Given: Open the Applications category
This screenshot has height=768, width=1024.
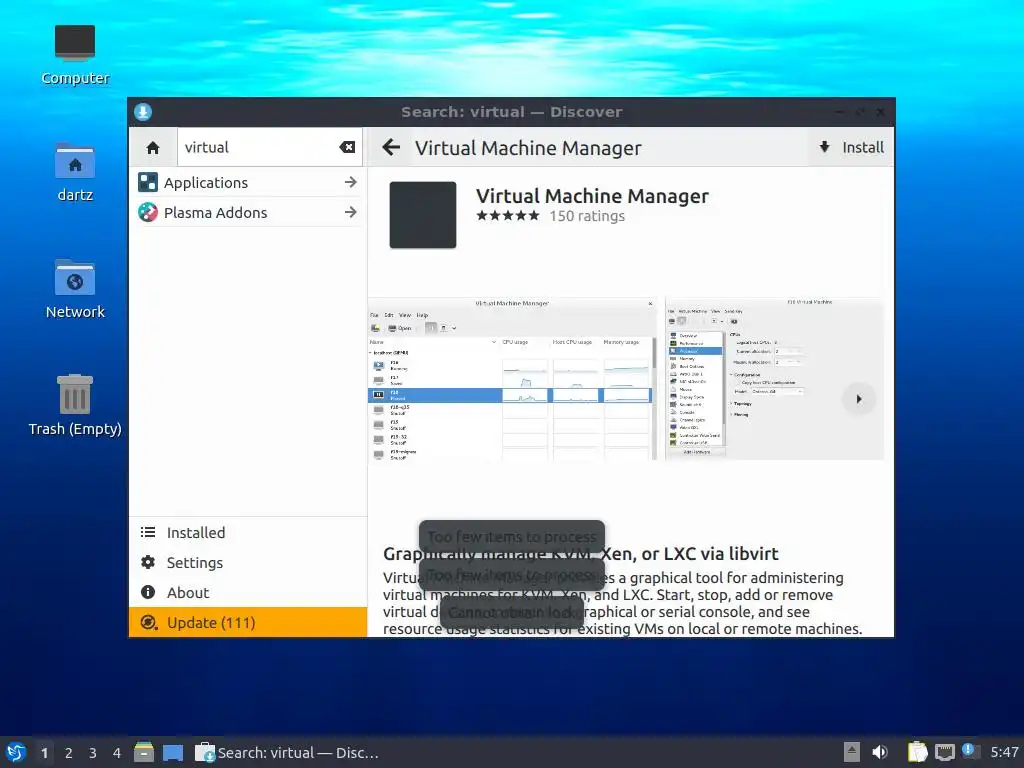Looking at the screenshot, I should (248, 183).
